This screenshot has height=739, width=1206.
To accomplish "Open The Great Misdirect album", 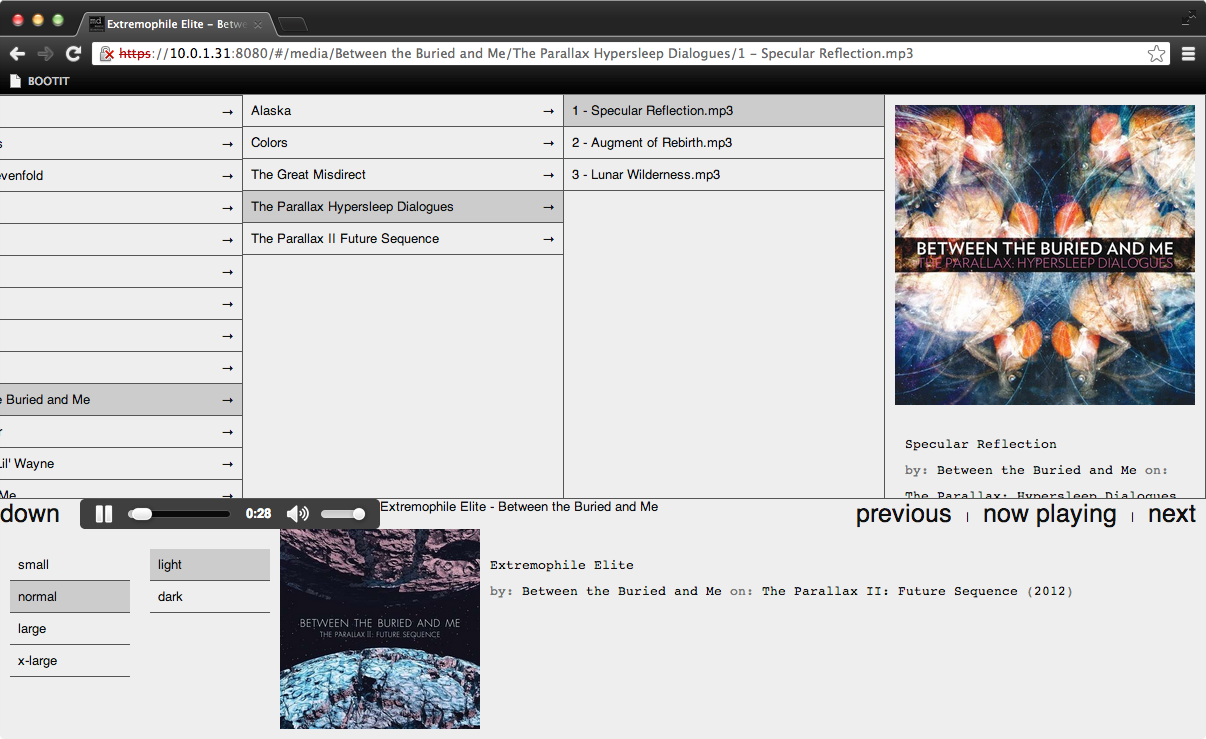I will pos(403,175).
